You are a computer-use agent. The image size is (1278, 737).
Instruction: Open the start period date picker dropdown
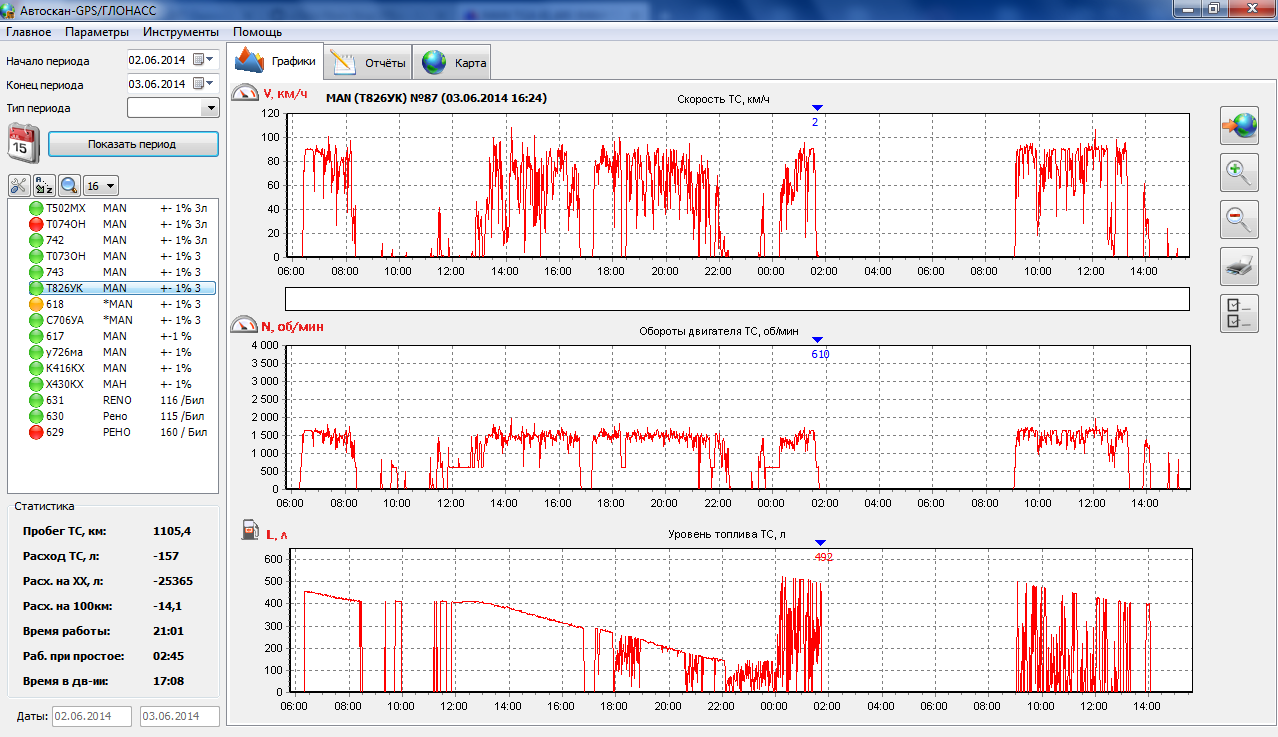(x=204, y=60)
